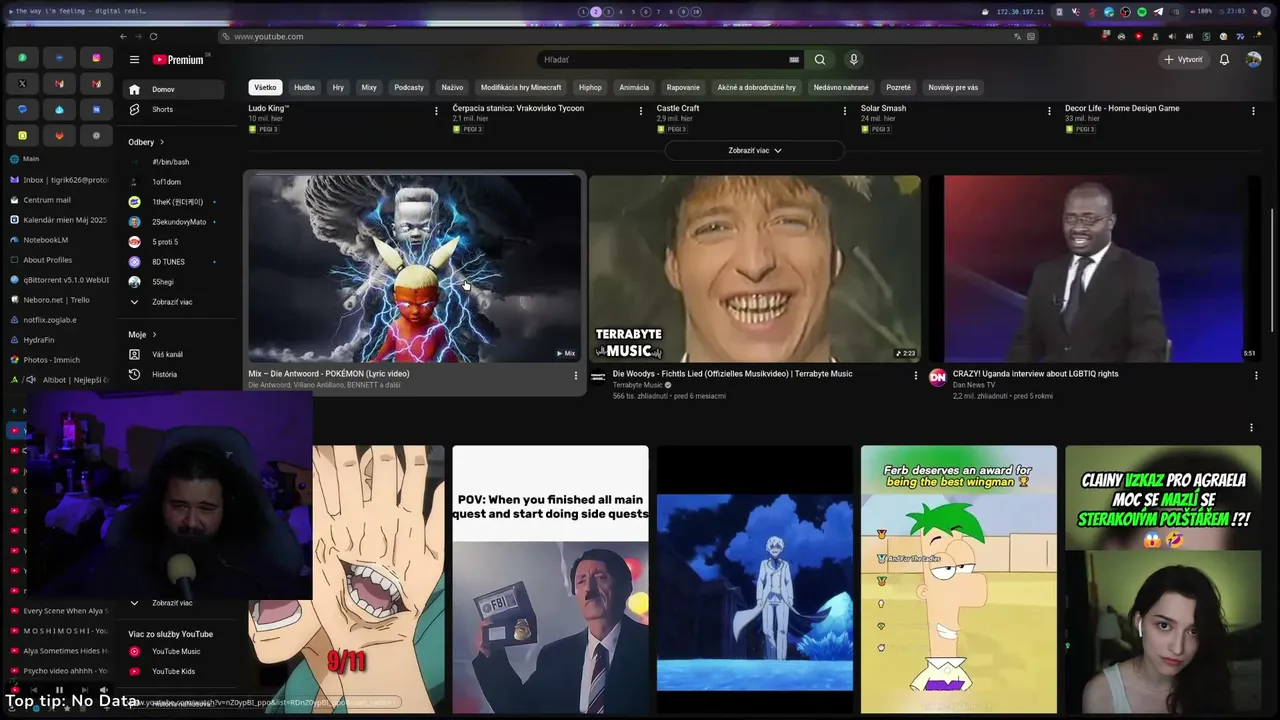Select the Podcasty filter chip
Viewport: 1280px width, 720px height.
pos(409,87)
